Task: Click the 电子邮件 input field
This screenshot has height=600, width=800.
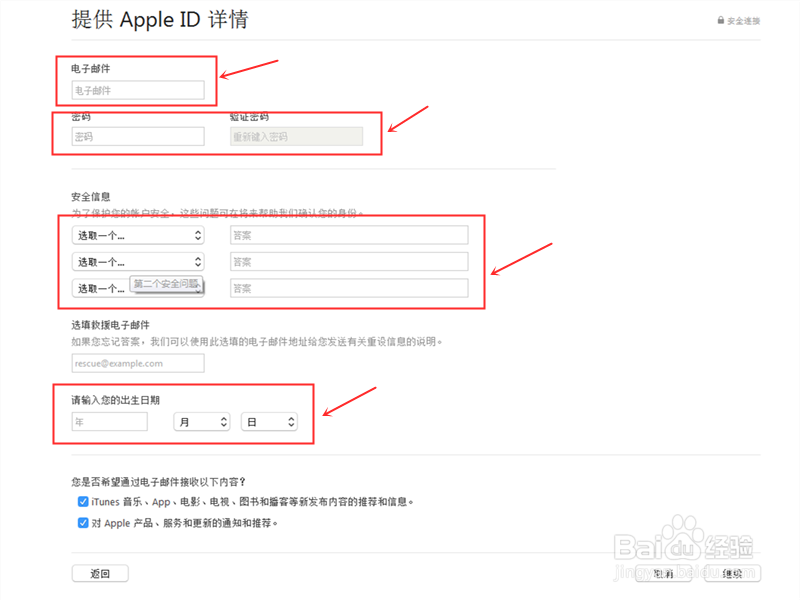Action: pos(138,90)
